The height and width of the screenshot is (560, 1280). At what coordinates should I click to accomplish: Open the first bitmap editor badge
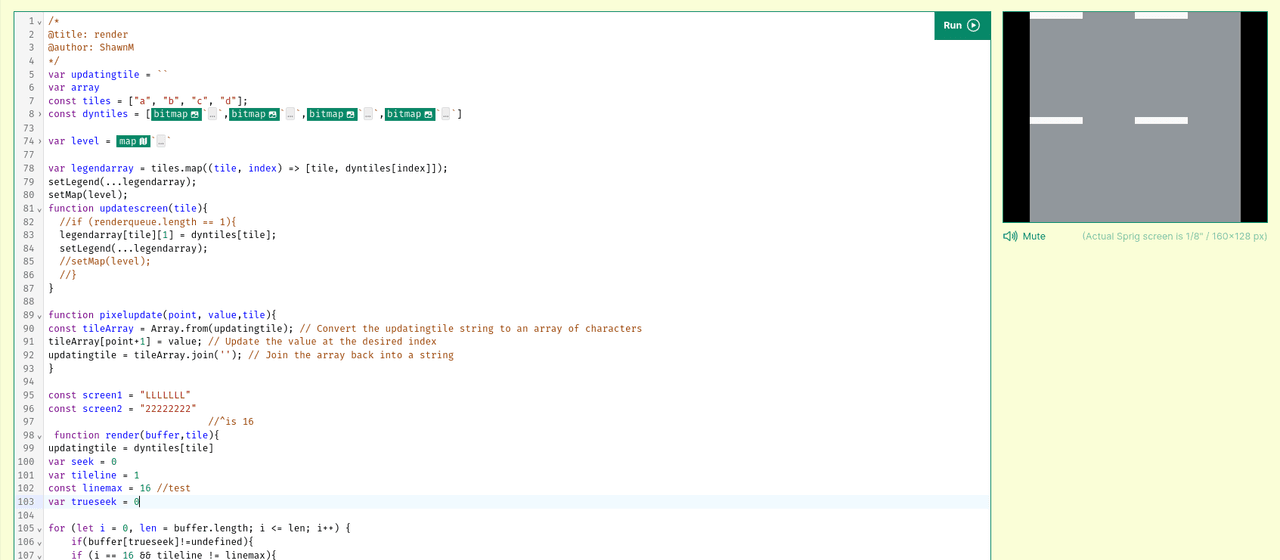point(177,114)
